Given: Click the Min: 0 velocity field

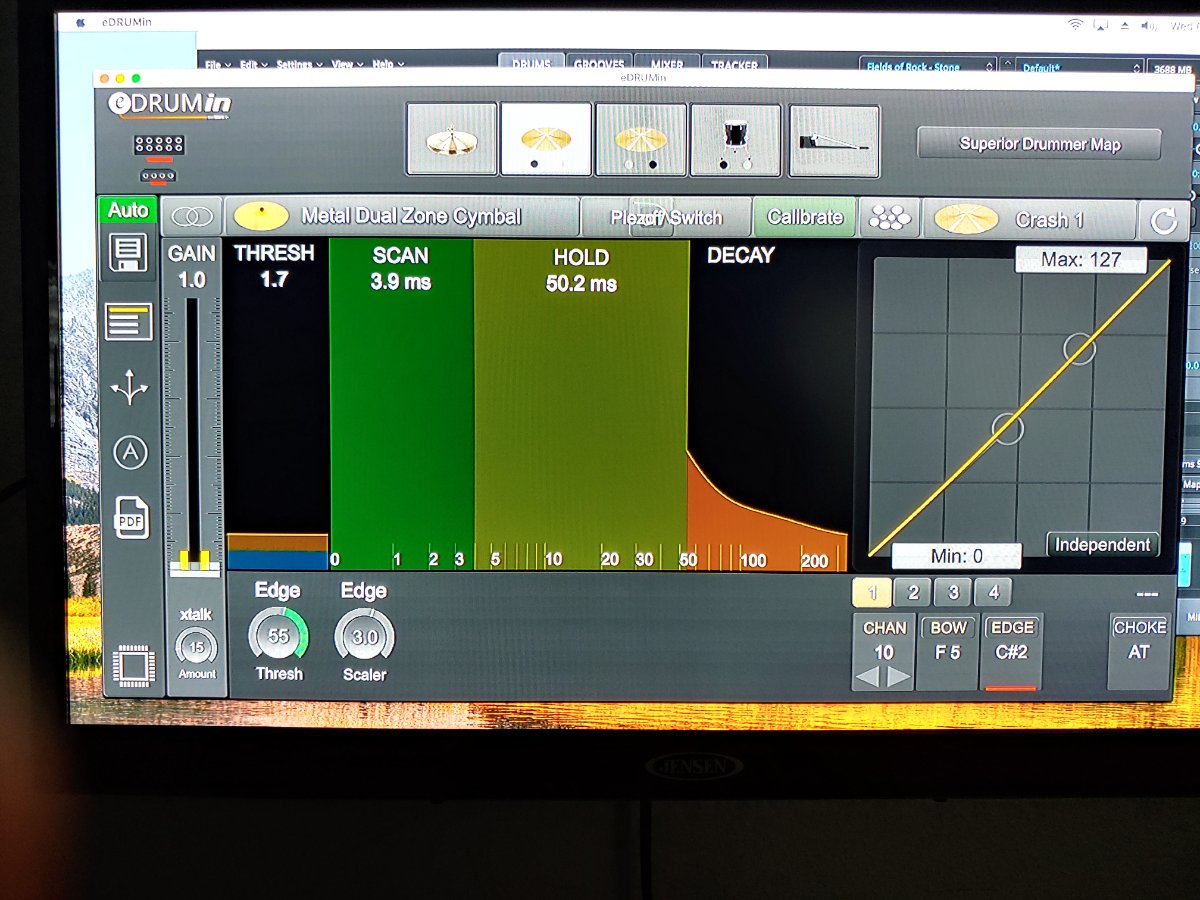Looking at the screenshot, I should 956,556.
